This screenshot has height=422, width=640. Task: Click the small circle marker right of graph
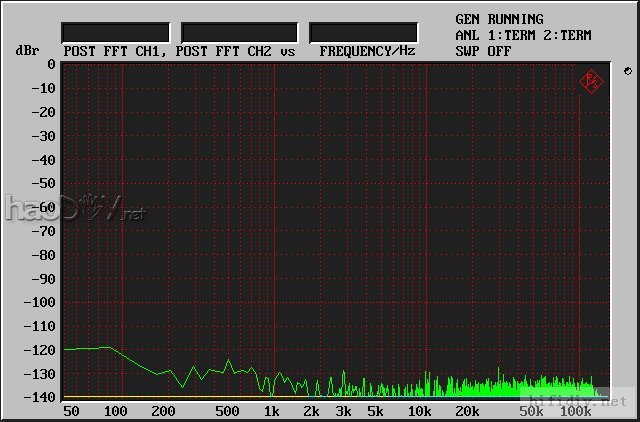626,71
